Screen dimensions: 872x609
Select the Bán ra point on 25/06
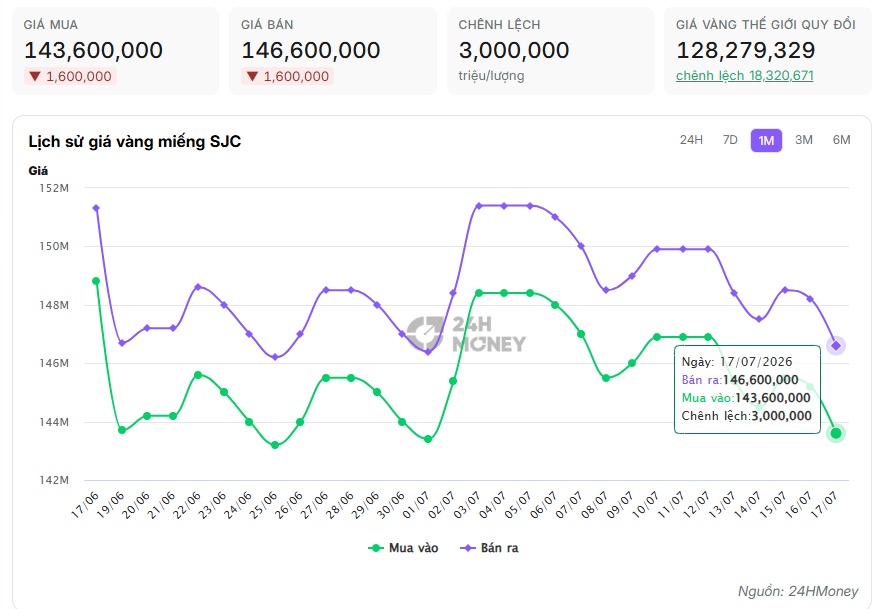coord(275,357)
